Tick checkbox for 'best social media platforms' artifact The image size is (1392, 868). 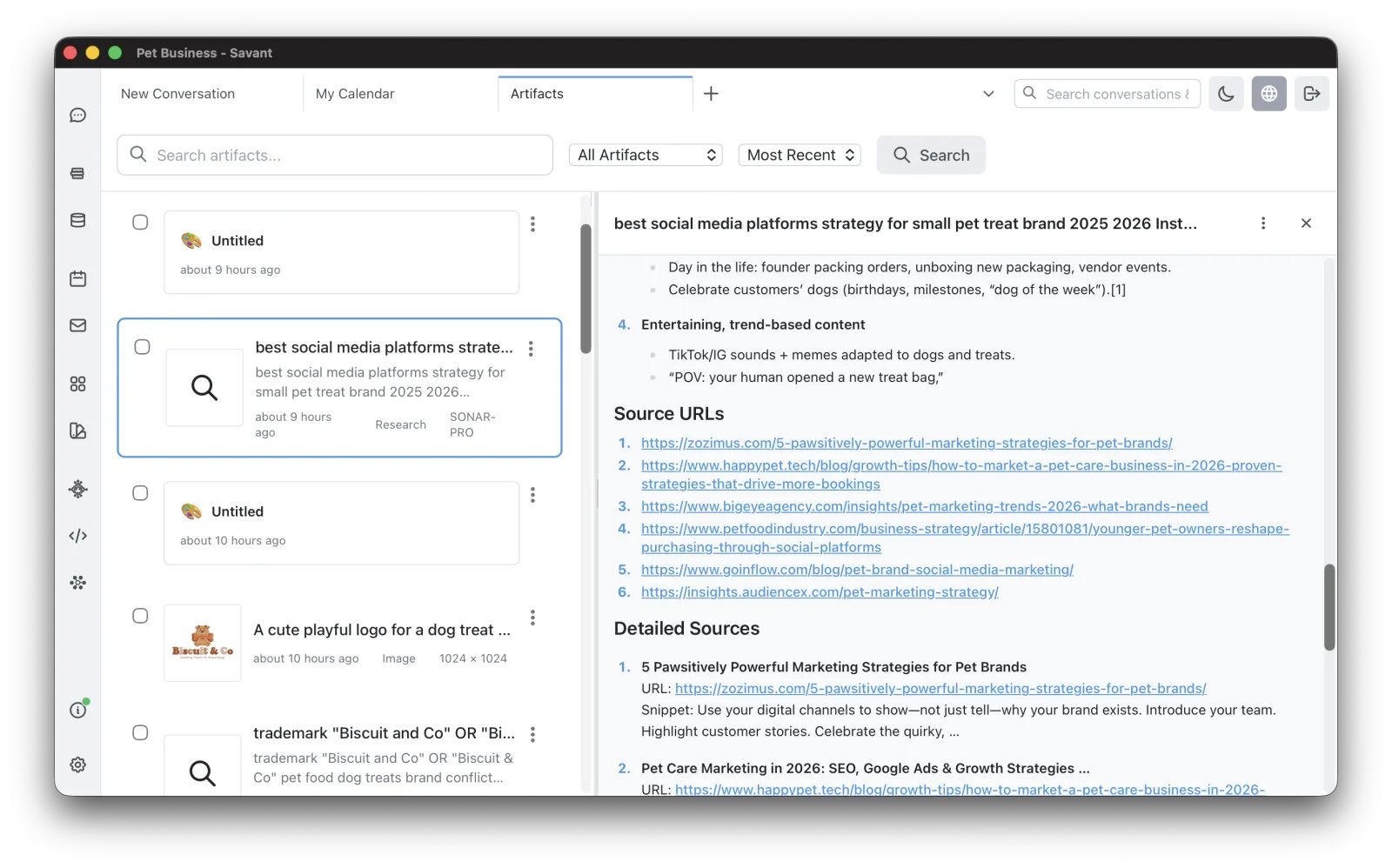(143, 347)
